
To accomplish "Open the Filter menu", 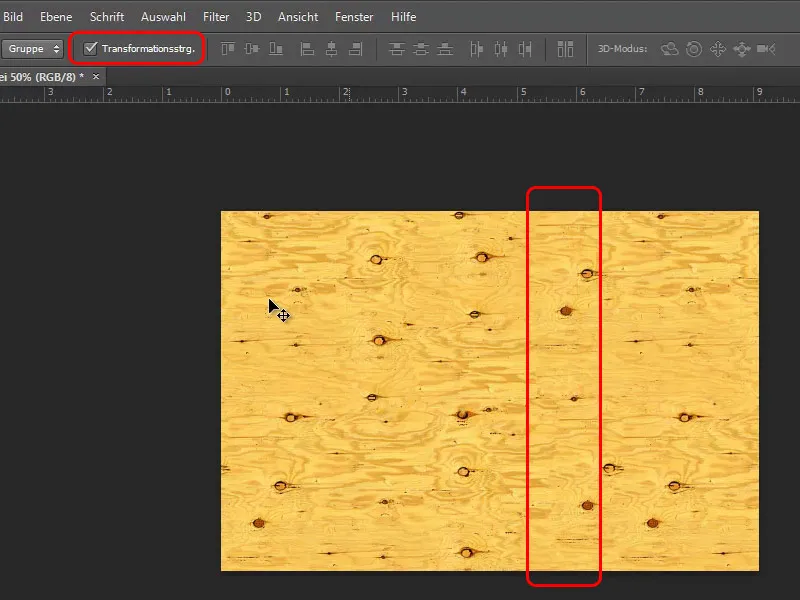I will (216, 17).
